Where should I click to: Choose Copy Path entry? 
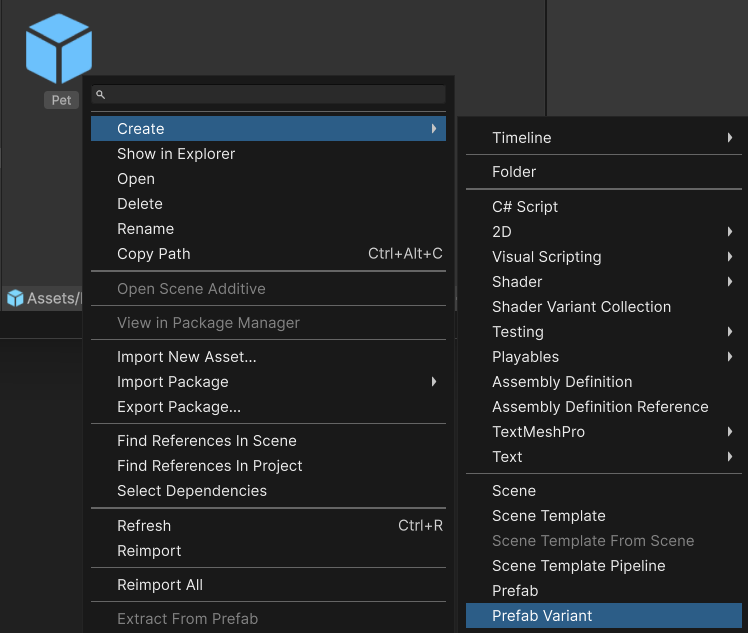(268, 254)
